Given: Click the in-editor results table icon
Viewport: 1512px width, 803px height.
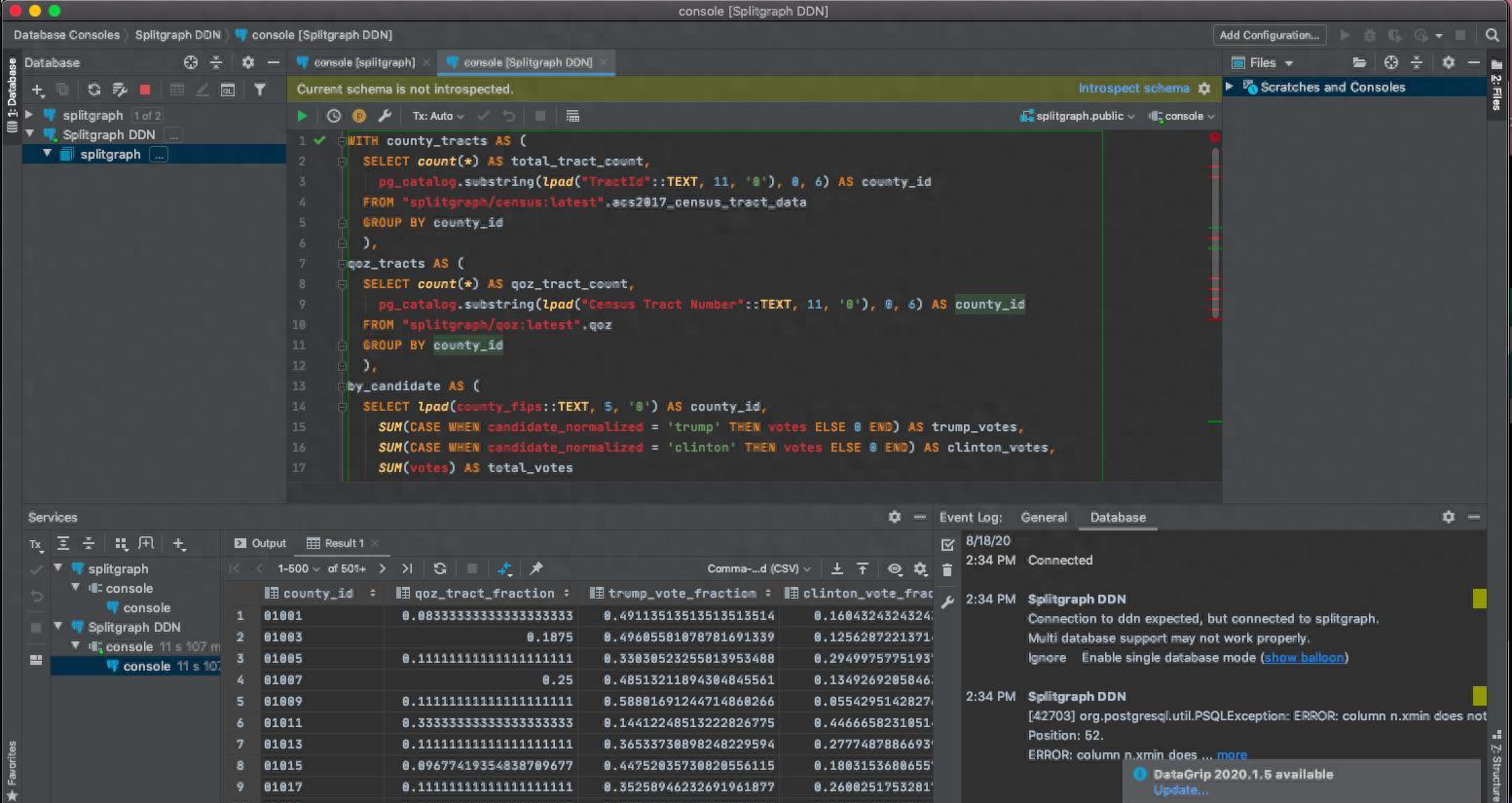Looking at the screenshot, I should pos(572,116).
